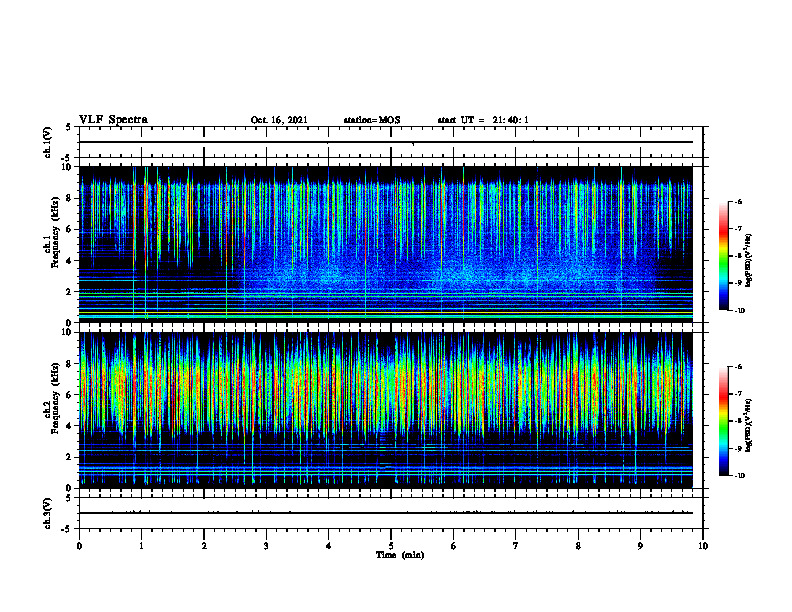The height and width of the screenshot is (612, 792).
Task: Click the ch.2 Frequency (kHz) axis label
Action: 52,397
